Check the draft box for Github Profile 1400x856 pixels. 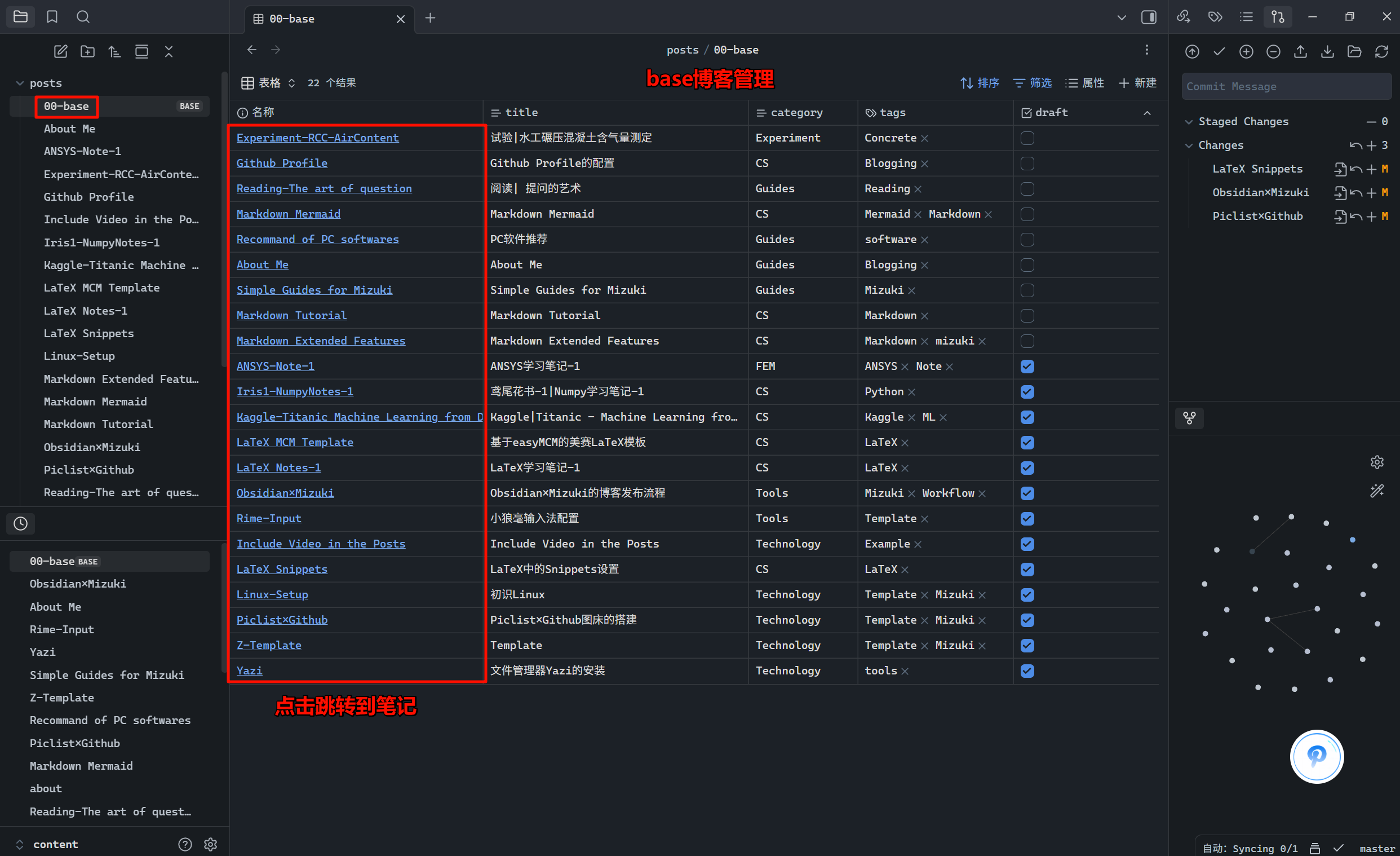pos(1027,164)
